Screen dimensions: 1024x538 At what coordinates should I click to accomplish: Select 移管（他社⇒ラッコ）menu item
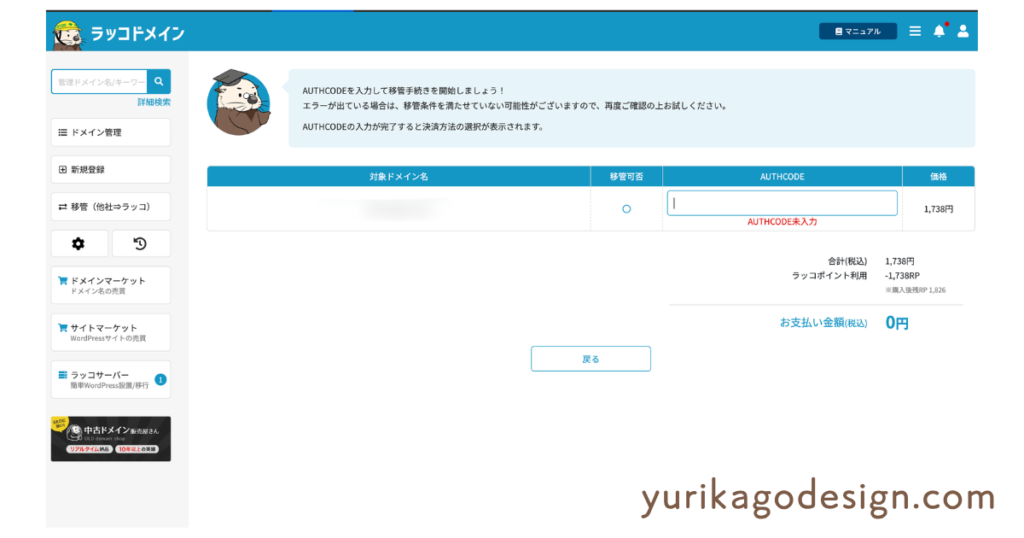click(111, 207)
